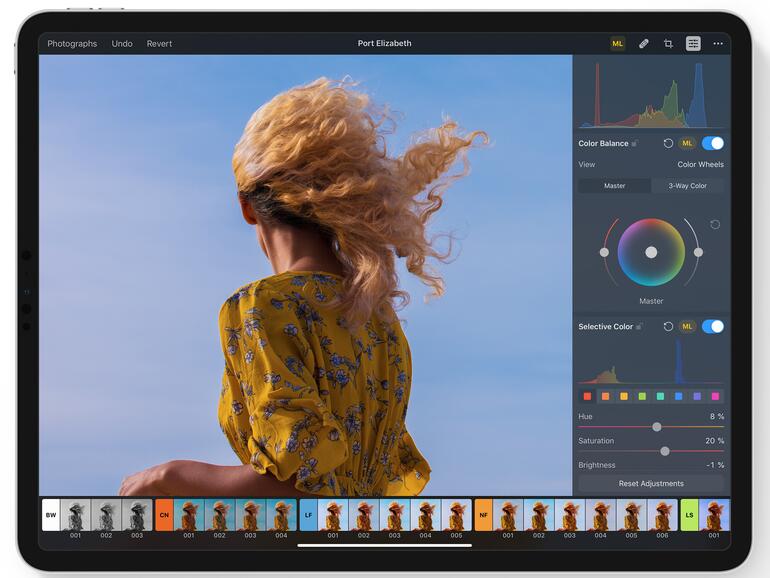
Task: Reset the Color Balance adjustment
Action: point(668,143)
